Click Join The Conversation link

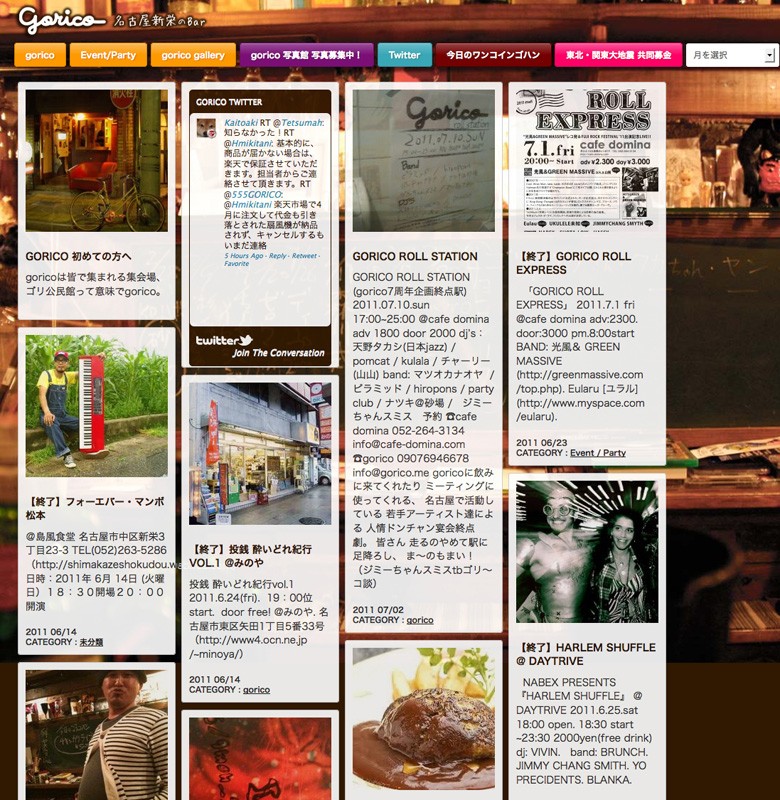278,353
